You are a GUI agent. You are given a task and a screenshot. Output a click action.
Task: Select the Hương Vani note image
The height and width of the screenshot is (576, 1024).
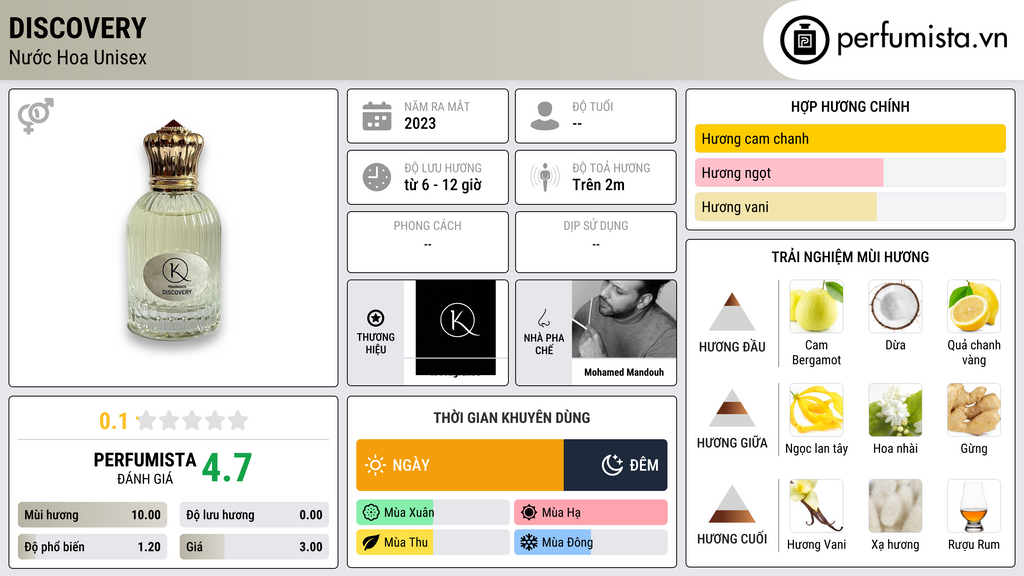click(816, 505)
